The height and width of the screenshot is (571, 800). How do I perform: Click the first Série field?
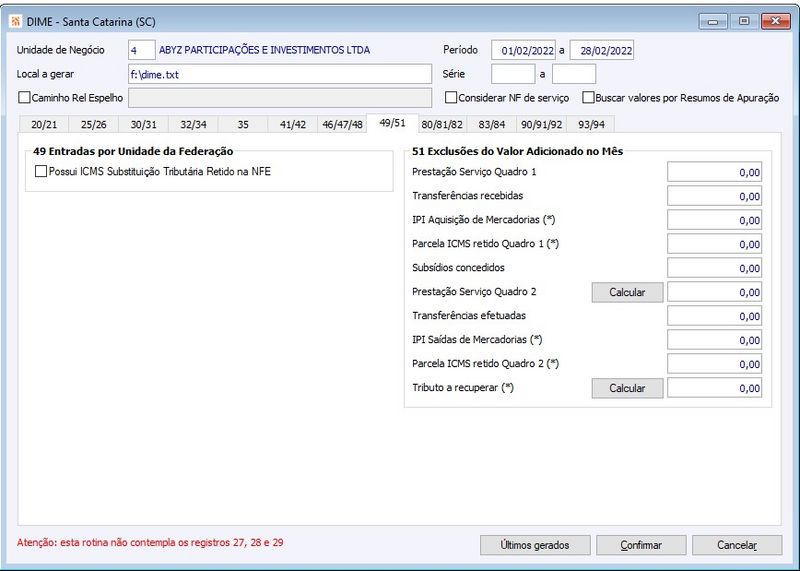pyautogui.click(x=513, y=74)
